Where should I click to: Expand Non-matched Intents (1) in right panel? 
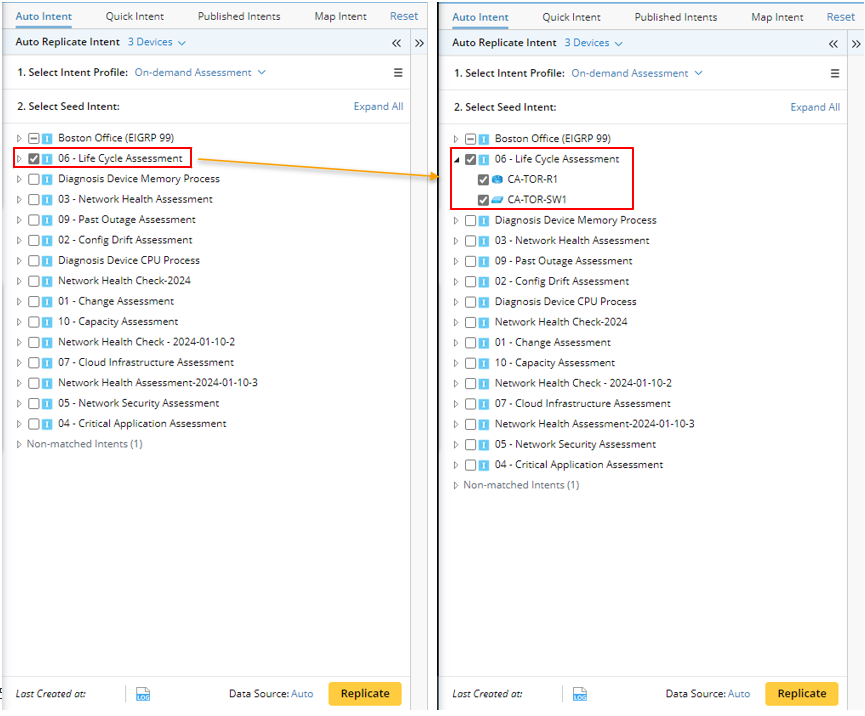click(456, 485)
